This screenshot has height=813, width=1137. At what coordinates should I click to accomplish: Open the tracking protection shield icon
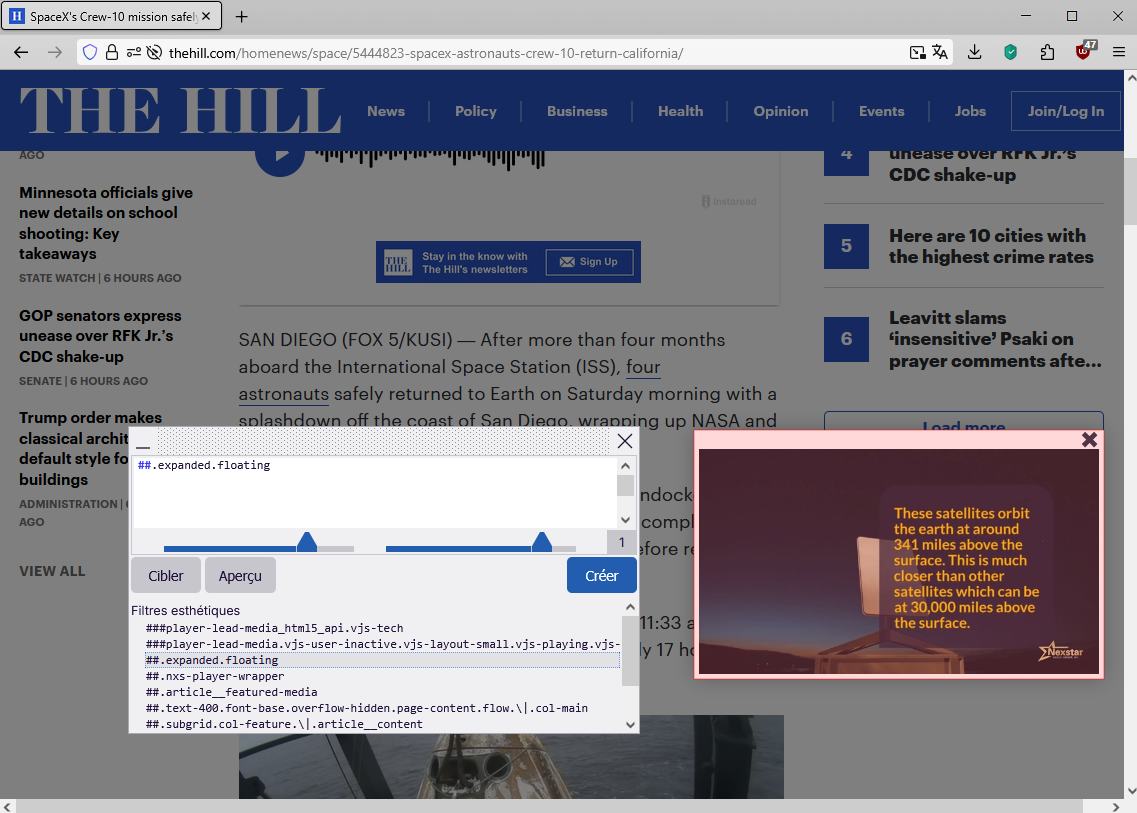(x=90, y=52)
